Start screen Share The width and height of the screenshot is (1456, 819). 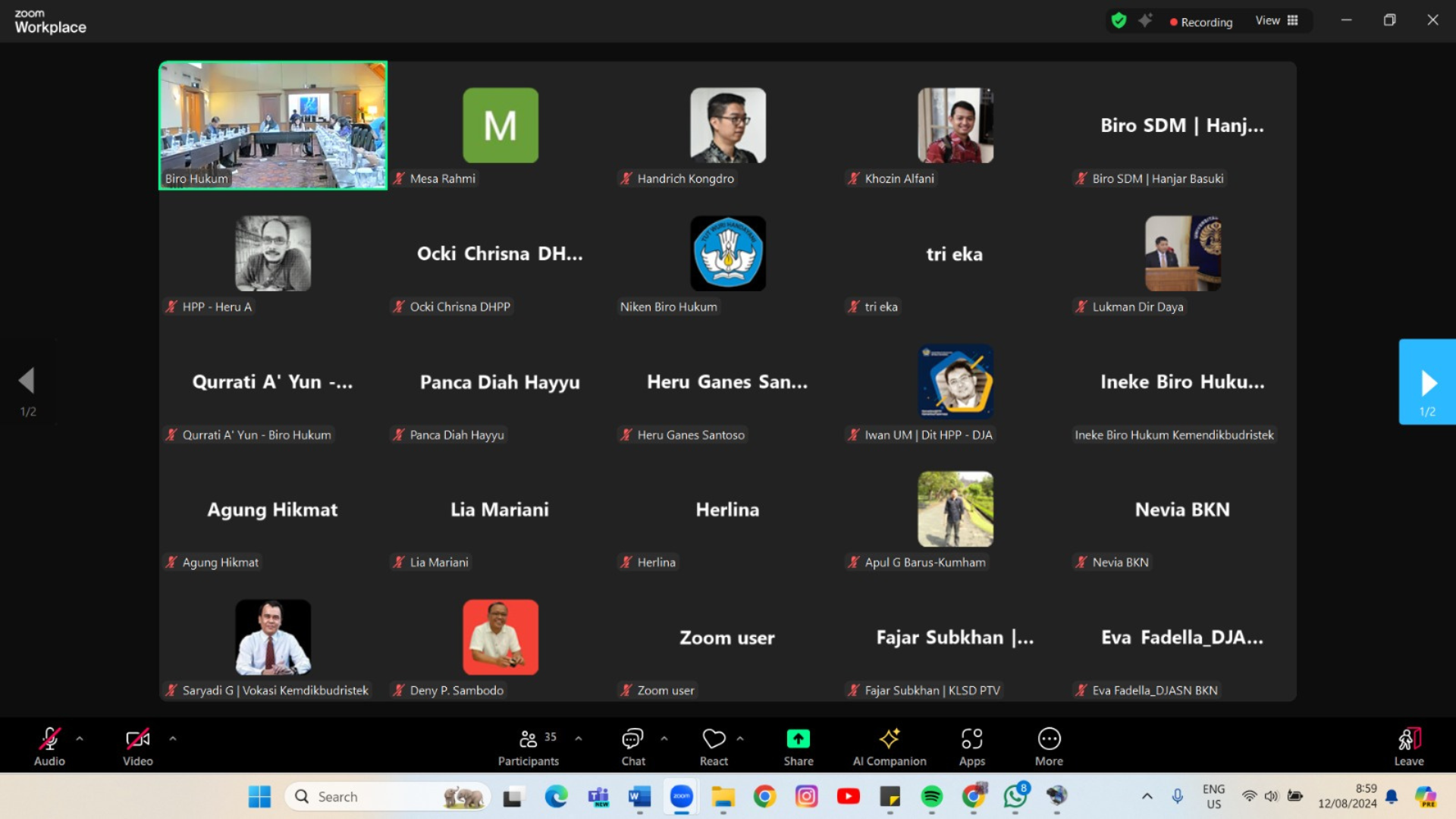point(799,746)
